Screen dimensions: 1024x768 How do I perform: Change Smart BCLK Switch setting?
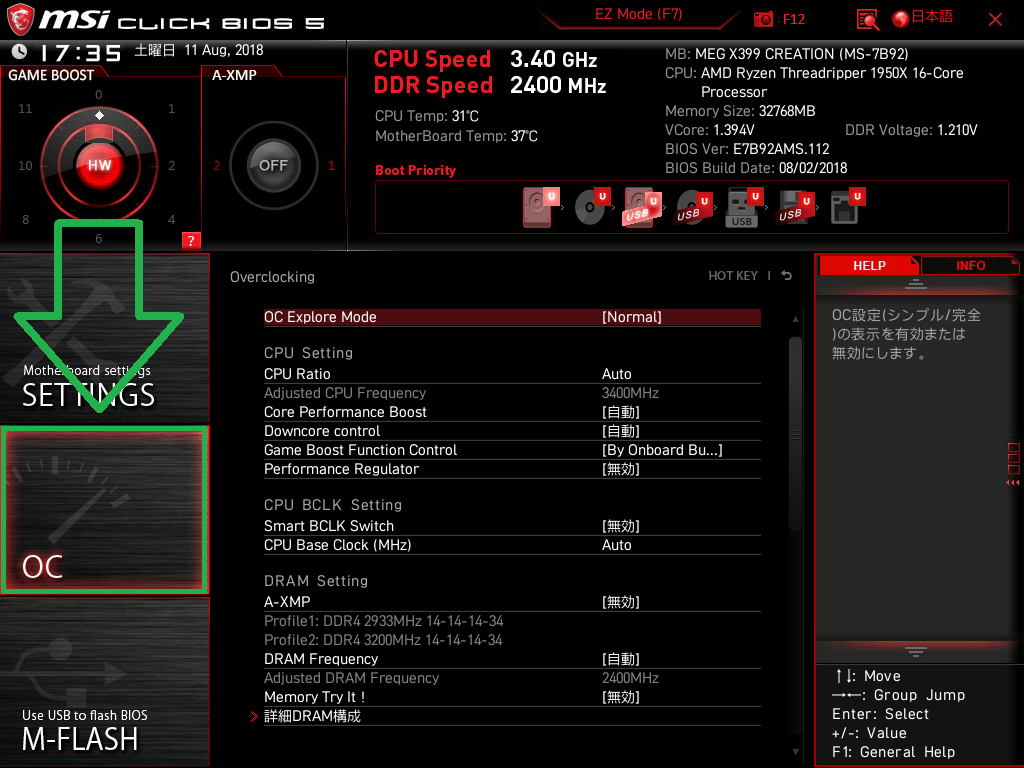coord(512,526)
